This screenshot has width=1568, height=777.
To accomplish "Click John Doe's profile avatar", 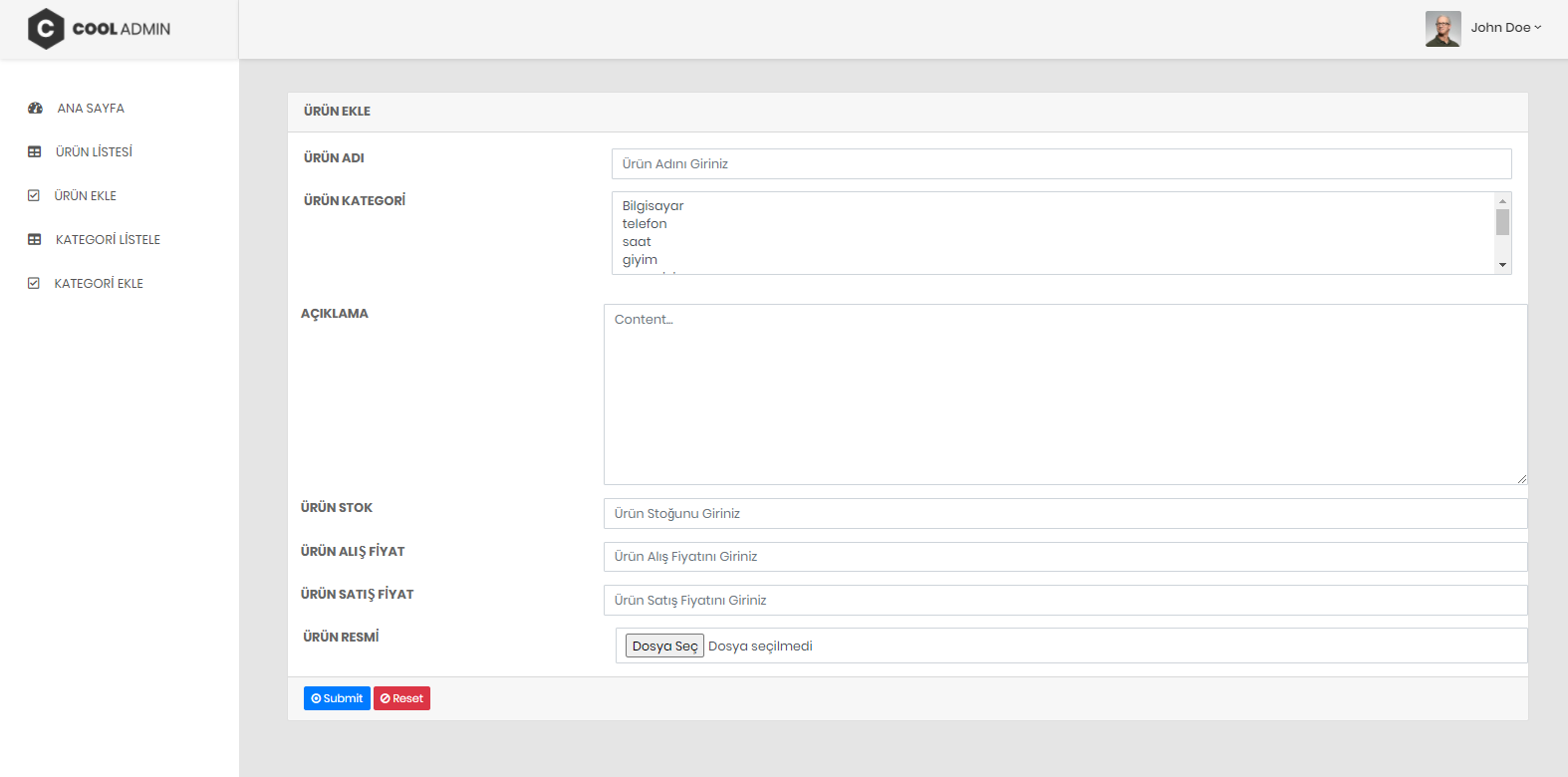I will [x=1443, y=29].
